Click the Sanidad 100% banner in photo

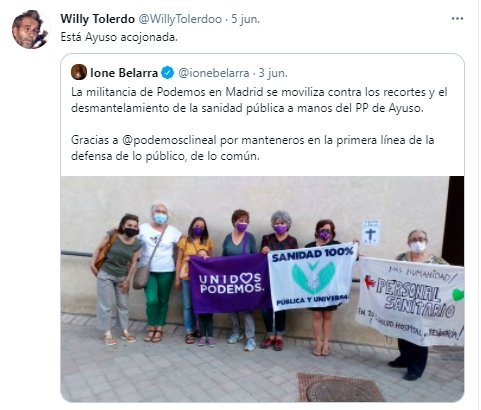coord(312,277)
